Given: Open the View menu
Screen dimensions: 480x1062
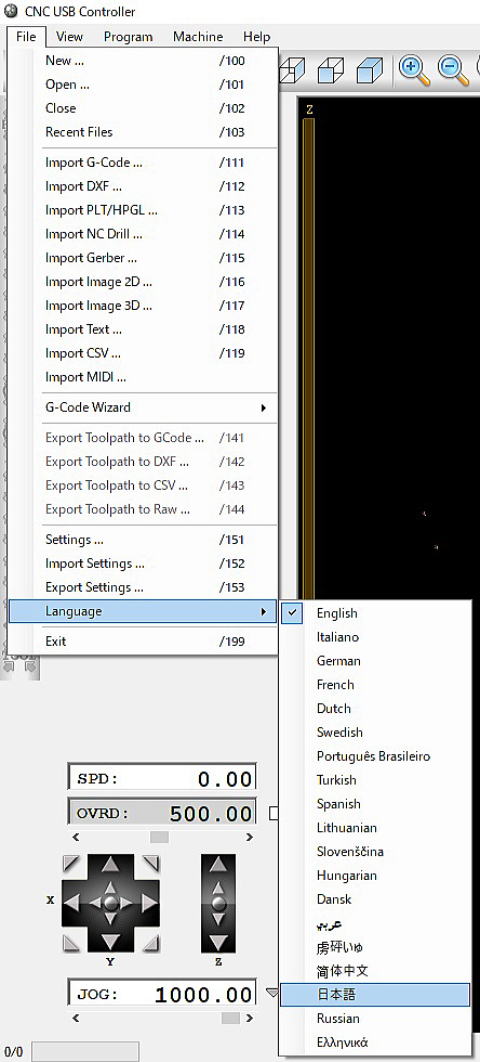Looking at the screenshot, I should [69, 37].
